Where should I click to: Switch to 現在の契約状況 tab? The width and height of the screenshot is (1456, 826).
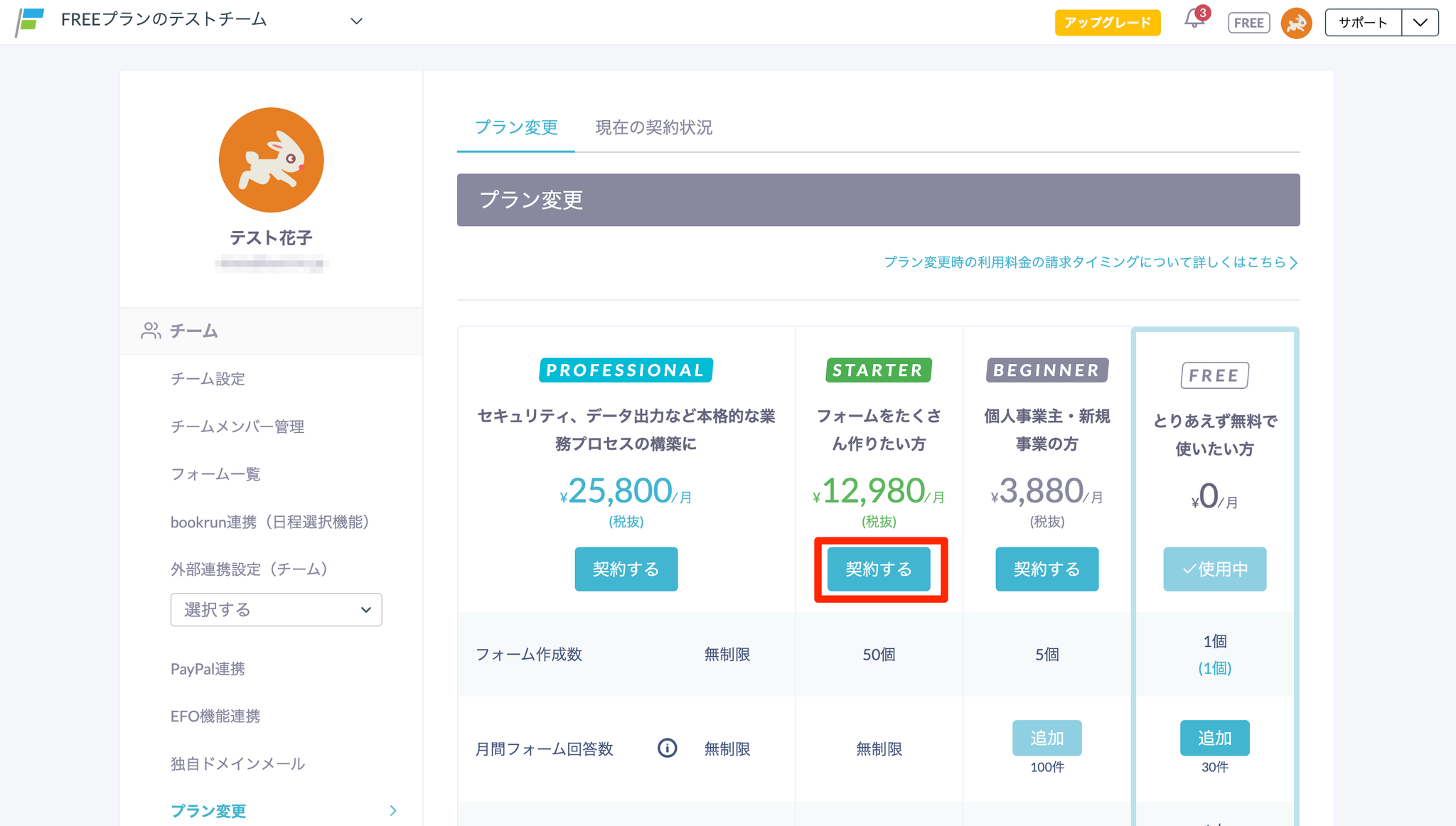point(653,127)
